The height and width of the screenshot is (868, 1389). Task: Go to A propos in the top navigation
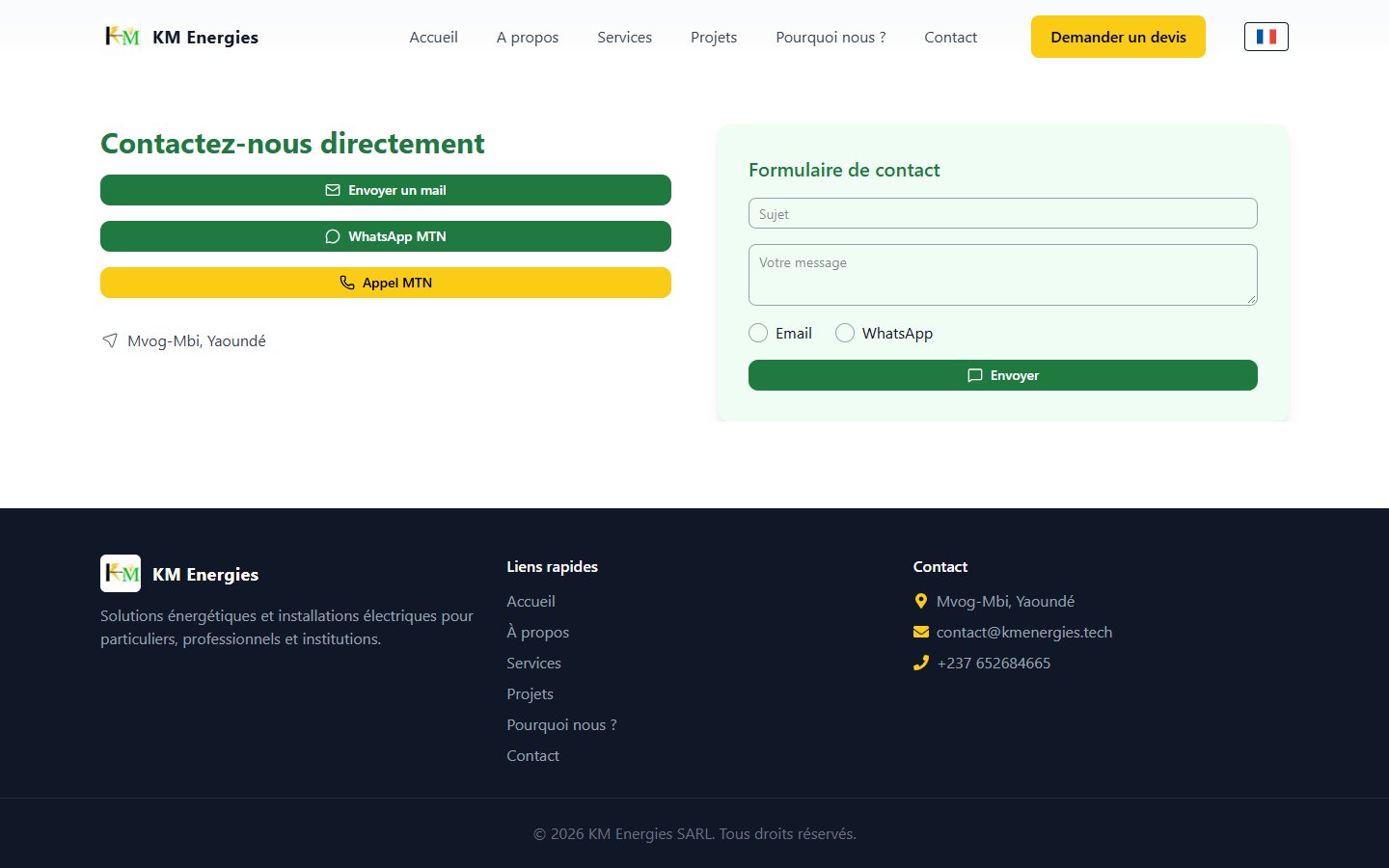point(528,37)
